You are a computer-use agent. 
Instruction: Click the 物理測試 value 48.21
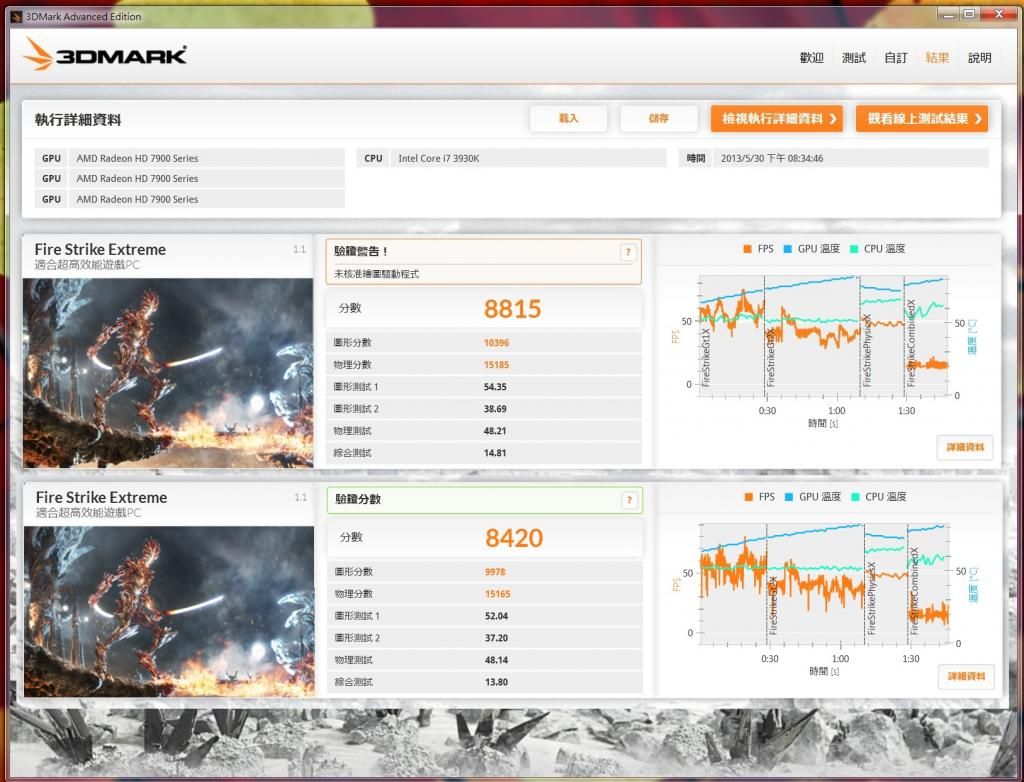click(x=495, y=431)
